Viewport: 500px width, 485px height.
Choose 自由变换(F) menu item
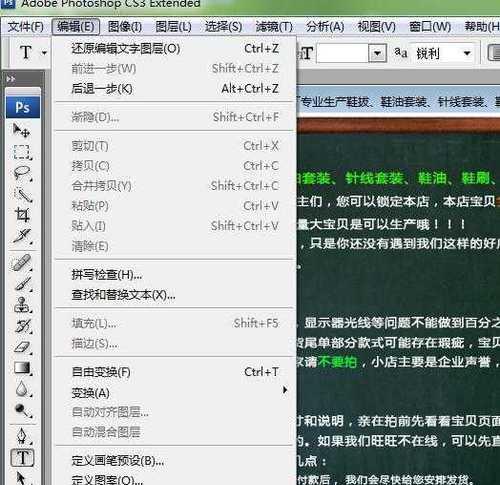(x=175, y=372)
